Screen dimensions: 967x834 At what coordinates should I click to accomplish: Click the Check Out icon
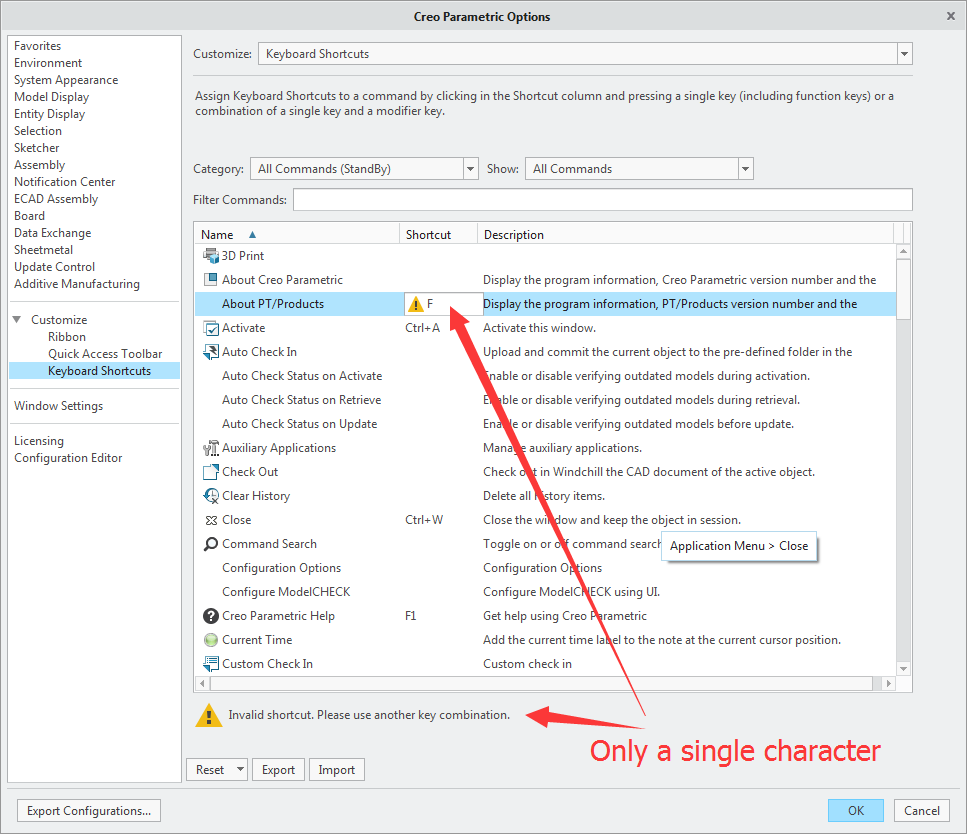(x=211, y=472)
